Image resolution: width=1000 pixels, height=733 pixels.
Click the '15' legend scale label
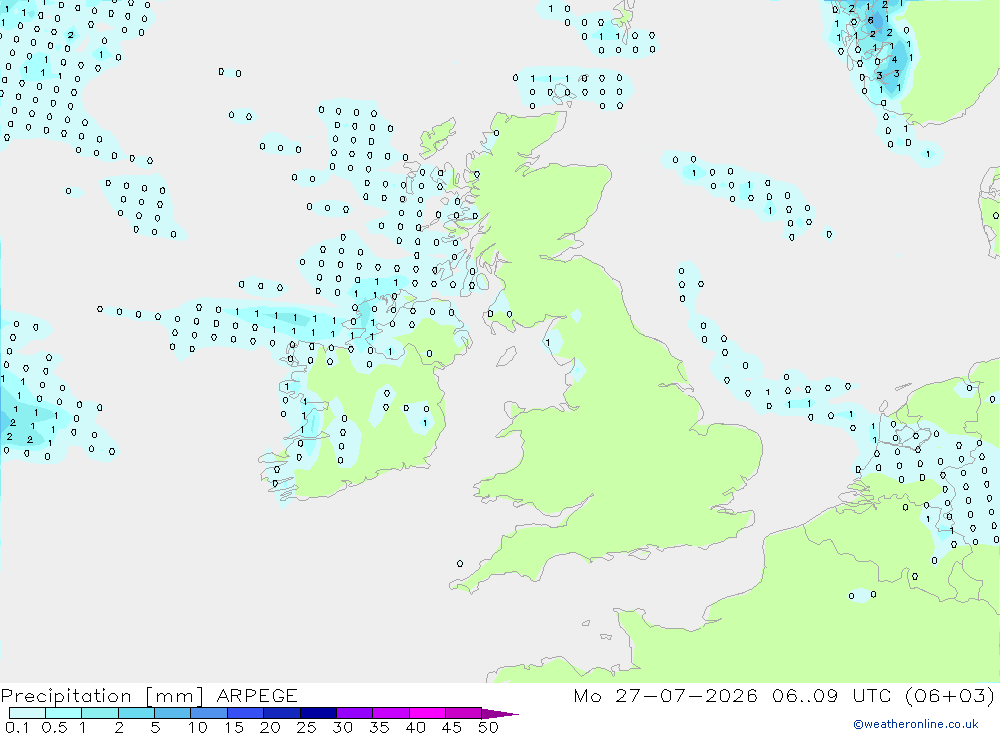[234, 727]
